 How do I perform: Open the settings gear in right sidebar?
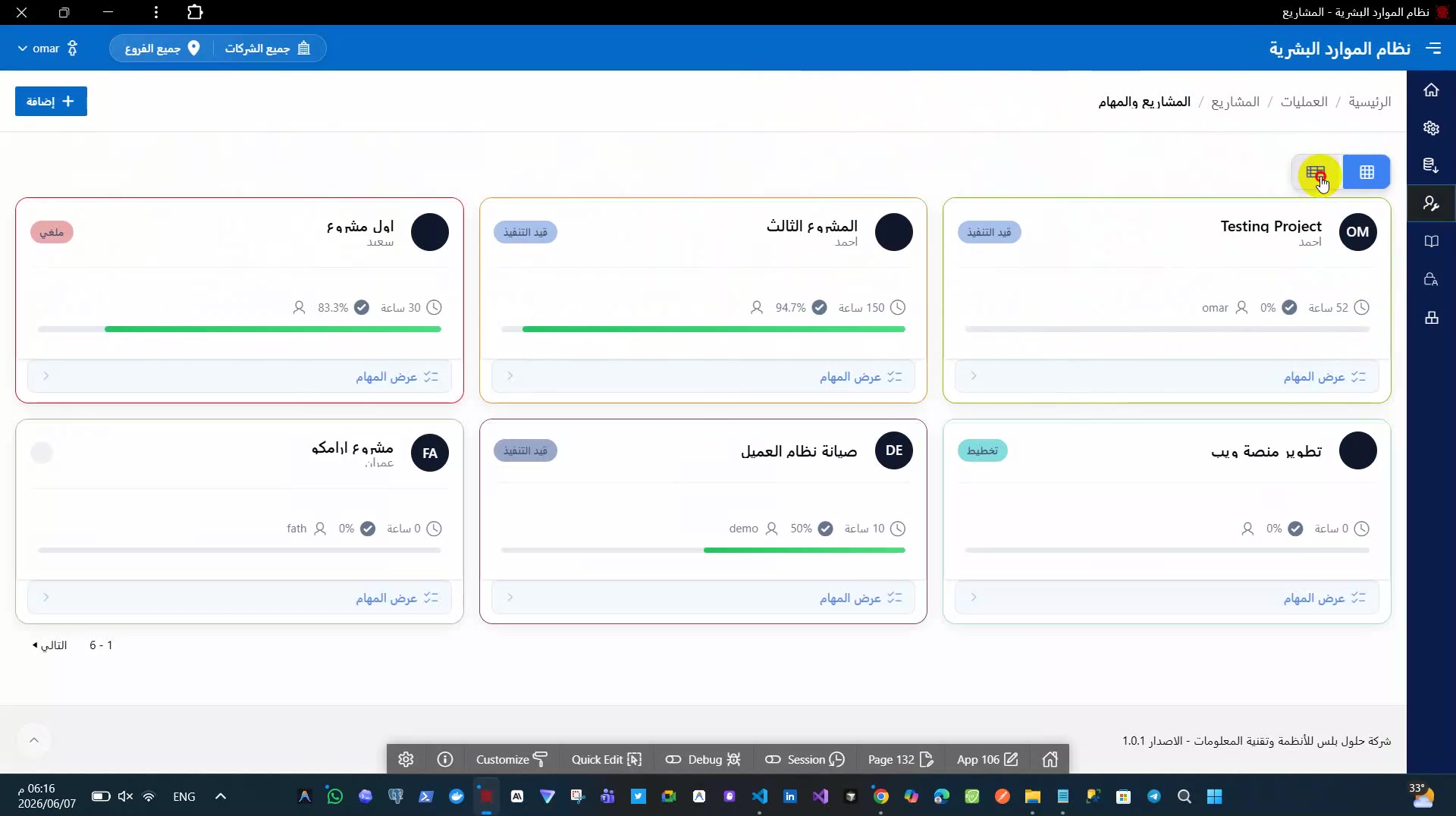click(x=1431, y=128)
